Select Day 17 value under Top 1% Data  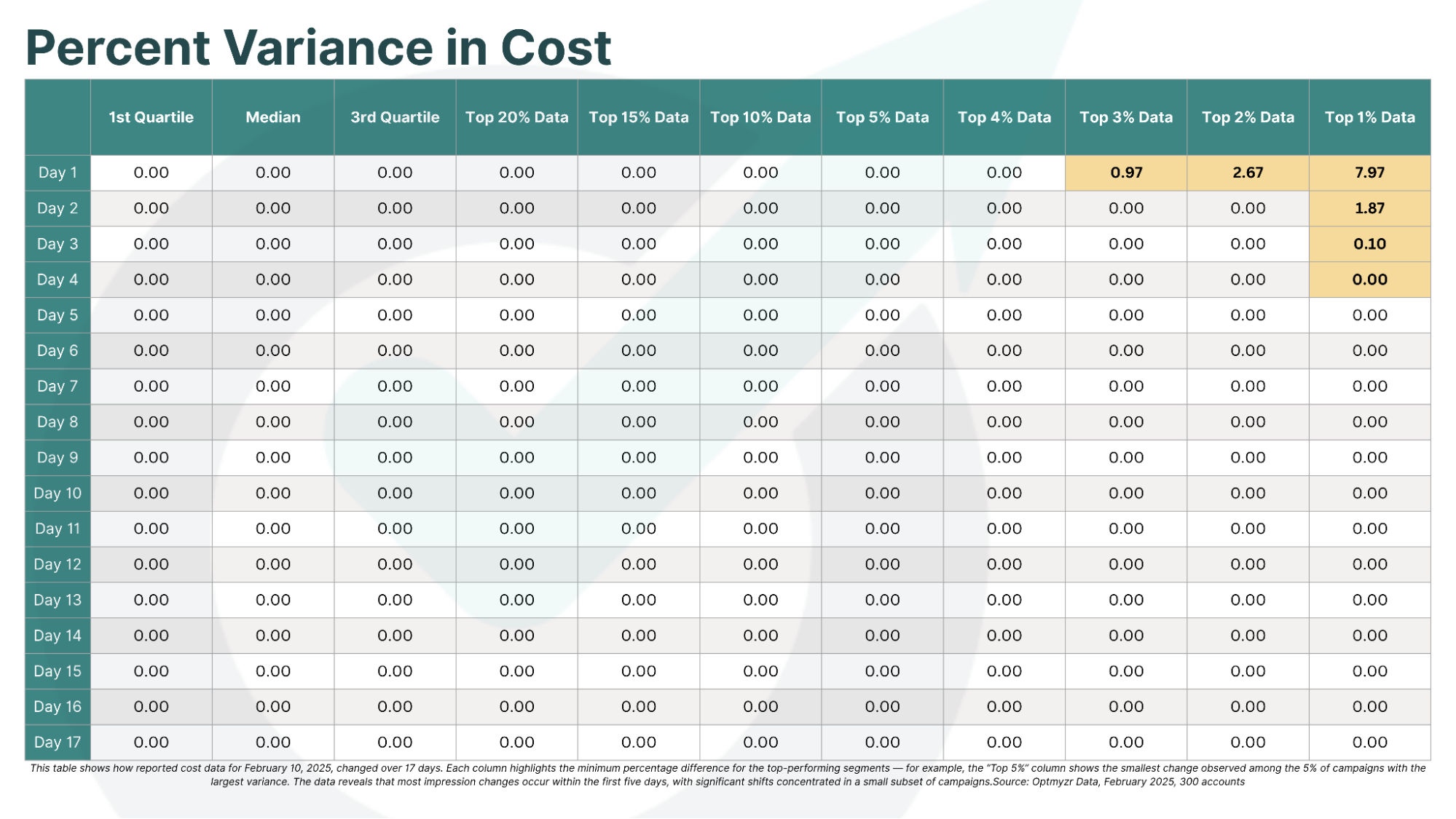pyautogui.click(x=1370, y=743)
